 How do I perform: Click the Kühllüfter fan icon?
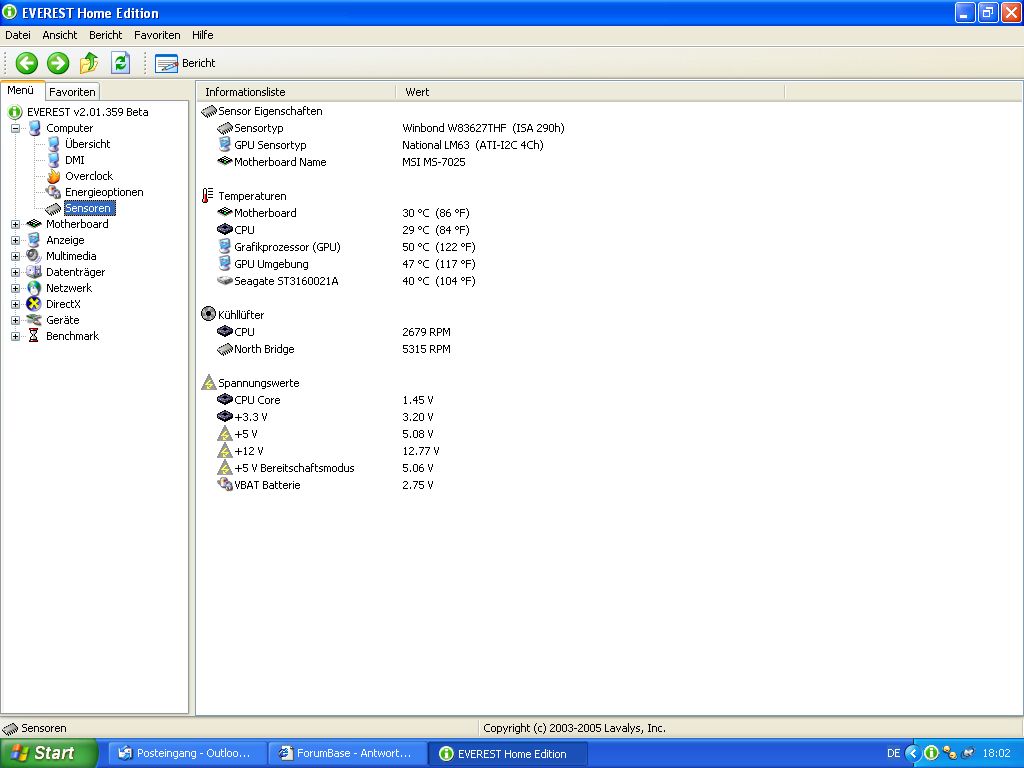click(x=208, y=315)
